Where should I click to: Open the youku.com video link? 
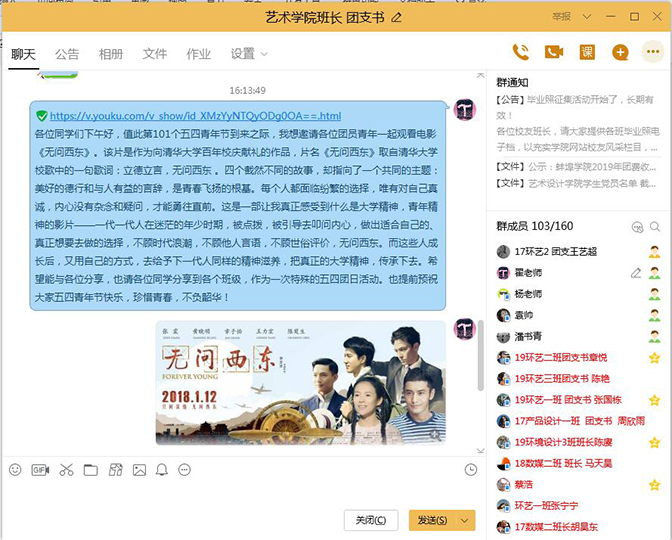(x=195, y=116)
